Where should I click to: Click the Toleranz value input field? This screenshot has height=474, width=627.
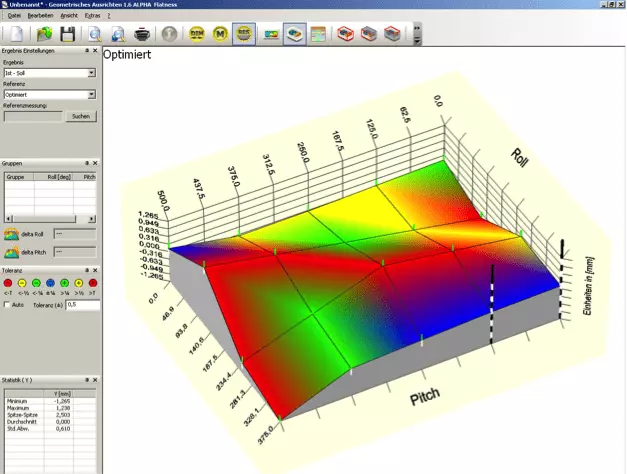pyautogui.click(x=81, y=304)
